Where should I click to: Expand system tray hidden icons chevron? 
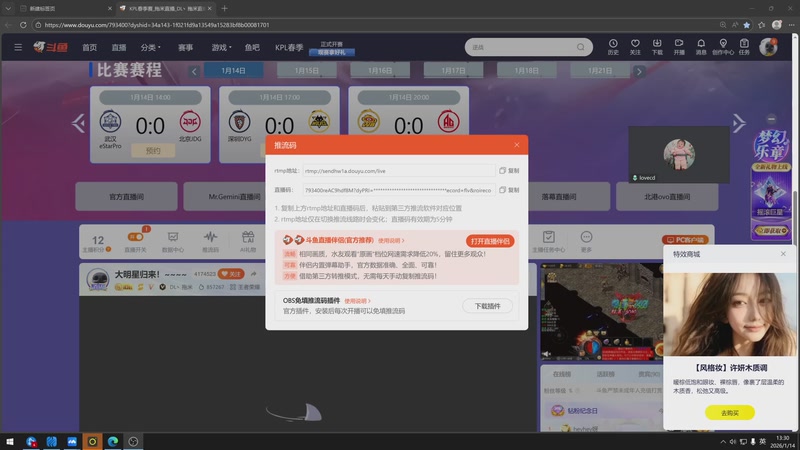[x=722, y=442]
